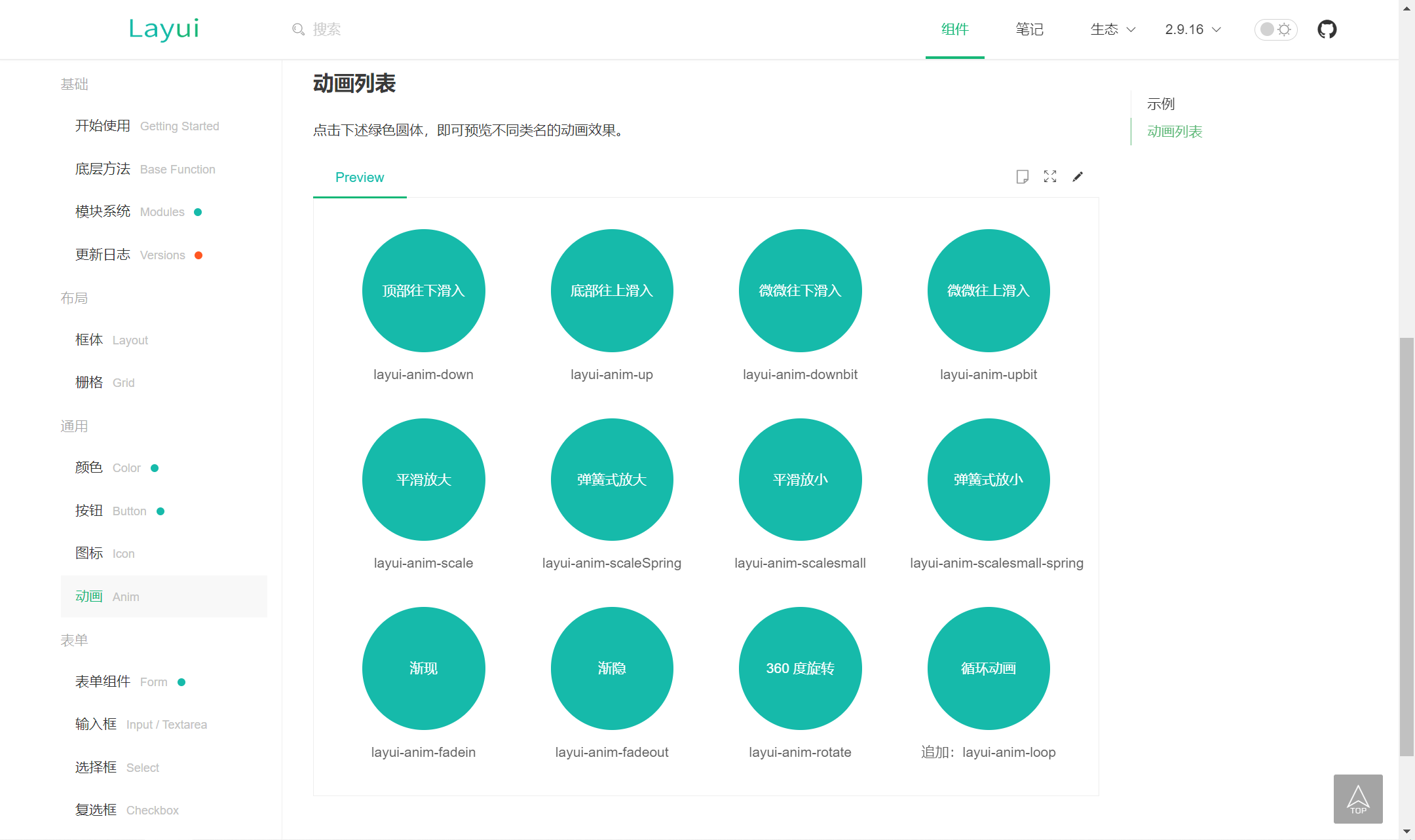This screenshot has width=1415, height=840.
Task: Click the back to TOP button
Action: pos(1358,799)
